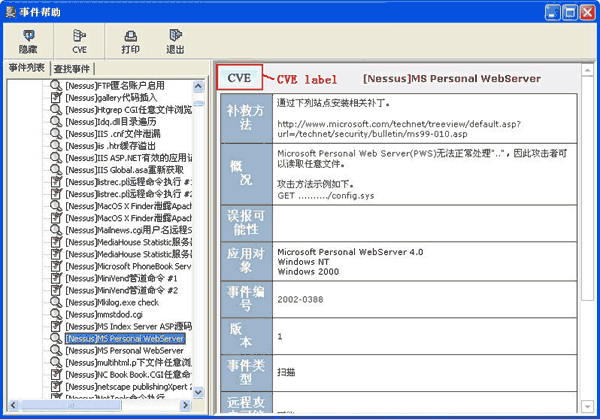Click event list scroll-down arrow
Screen dimensions: 600x419
click(200, 393)
